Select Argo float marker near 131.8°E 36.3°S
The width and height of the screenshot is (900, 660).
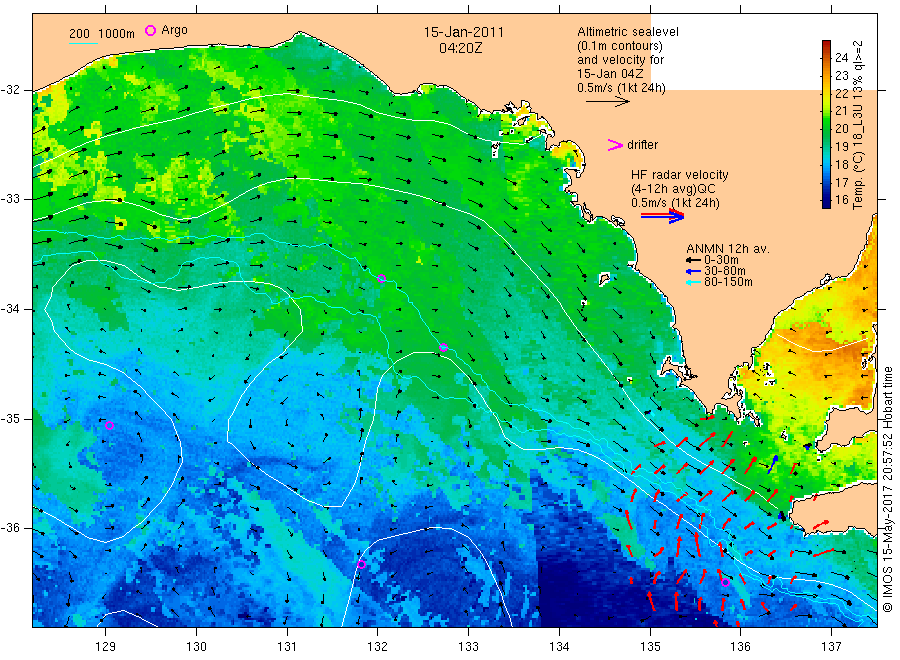361,564
